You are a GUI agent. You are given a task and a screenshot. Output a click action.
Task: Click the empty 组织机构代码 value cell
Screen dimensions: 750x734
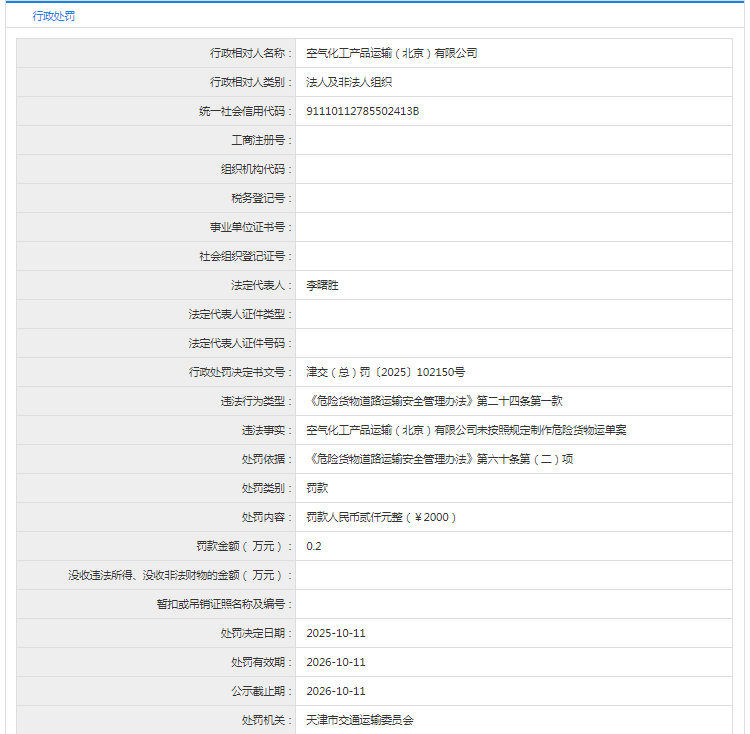(x=515, y=169)
